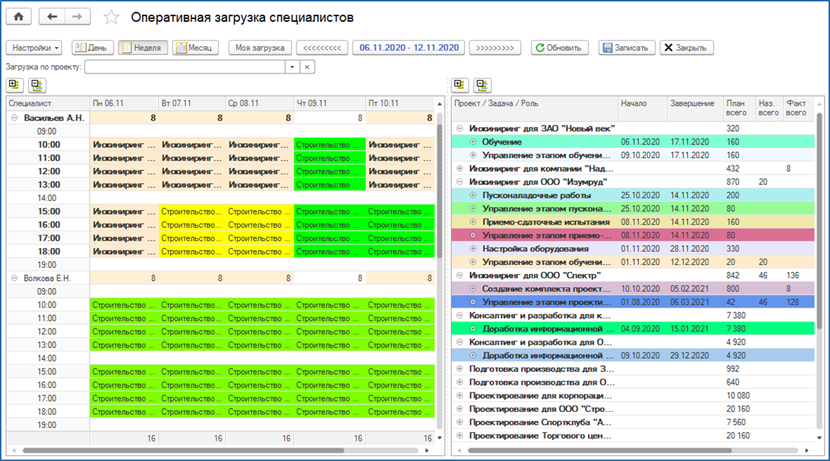Select the red Управление этапом приемо- row
Image resolution: width=830 pixels, height=461 pixels.
pyautogui.click(x=633, y=235)
